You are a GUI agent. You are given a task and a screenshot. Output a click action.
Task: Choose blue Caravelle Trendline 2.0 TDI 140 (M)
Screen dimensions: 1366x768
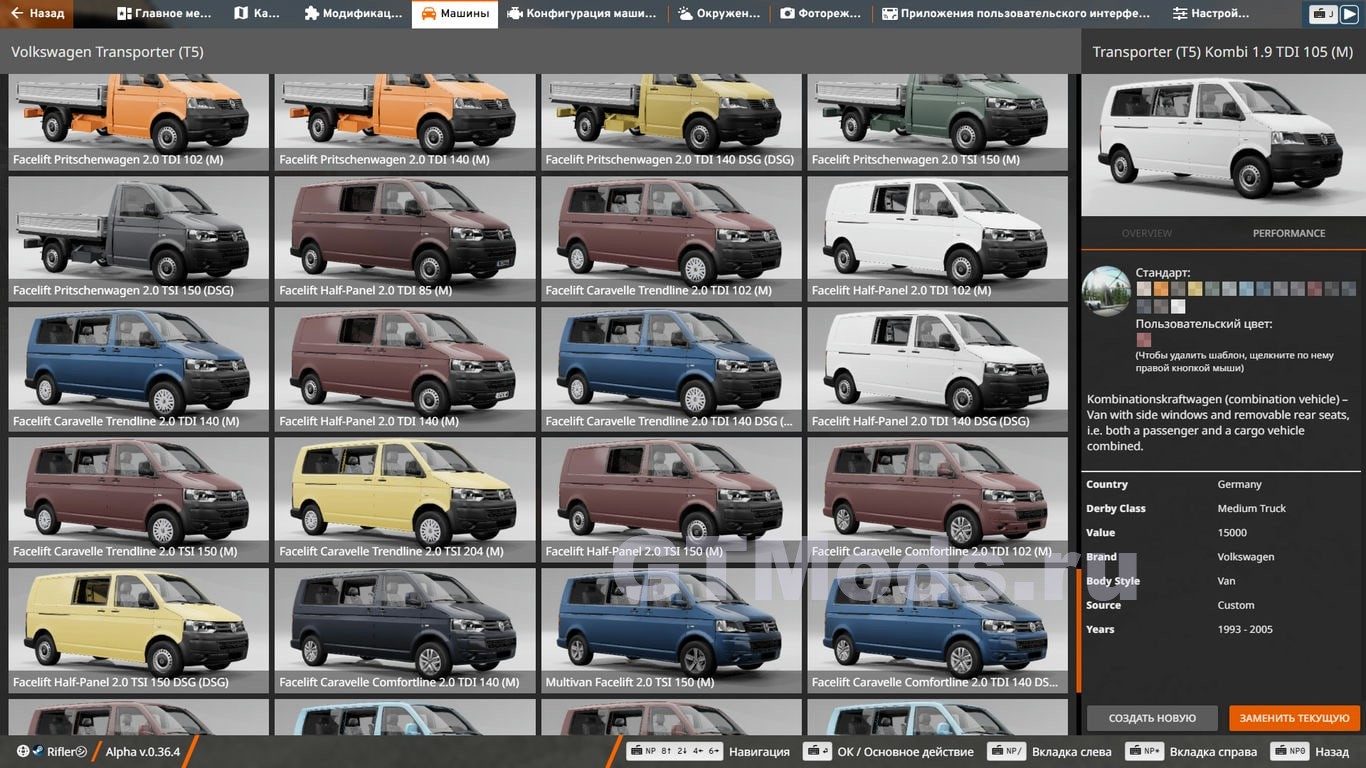click(139, 369)
